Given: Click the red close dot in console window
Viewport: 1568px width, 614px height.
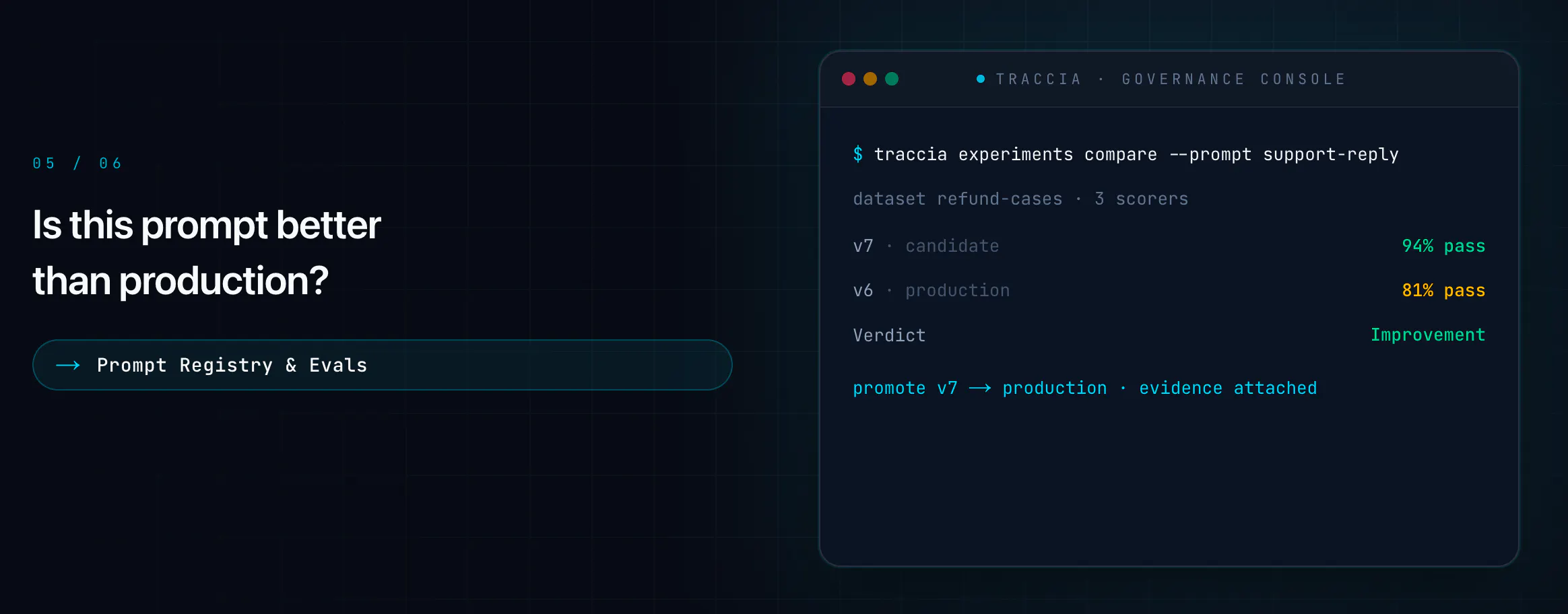Looking at the screenshot, I should (x=849, y=79).
